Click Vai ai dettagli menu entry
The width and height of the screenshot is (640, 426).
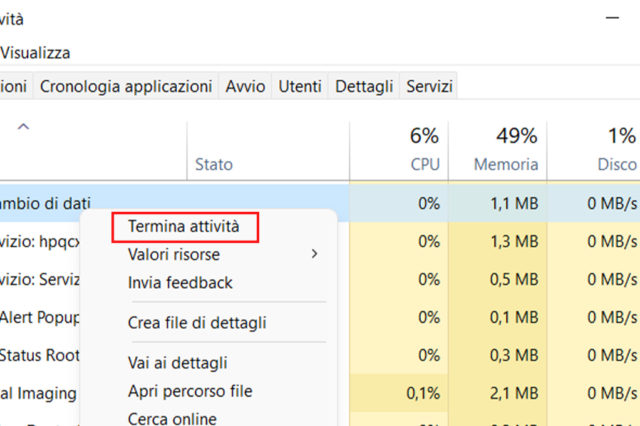(x=178, y=363)
